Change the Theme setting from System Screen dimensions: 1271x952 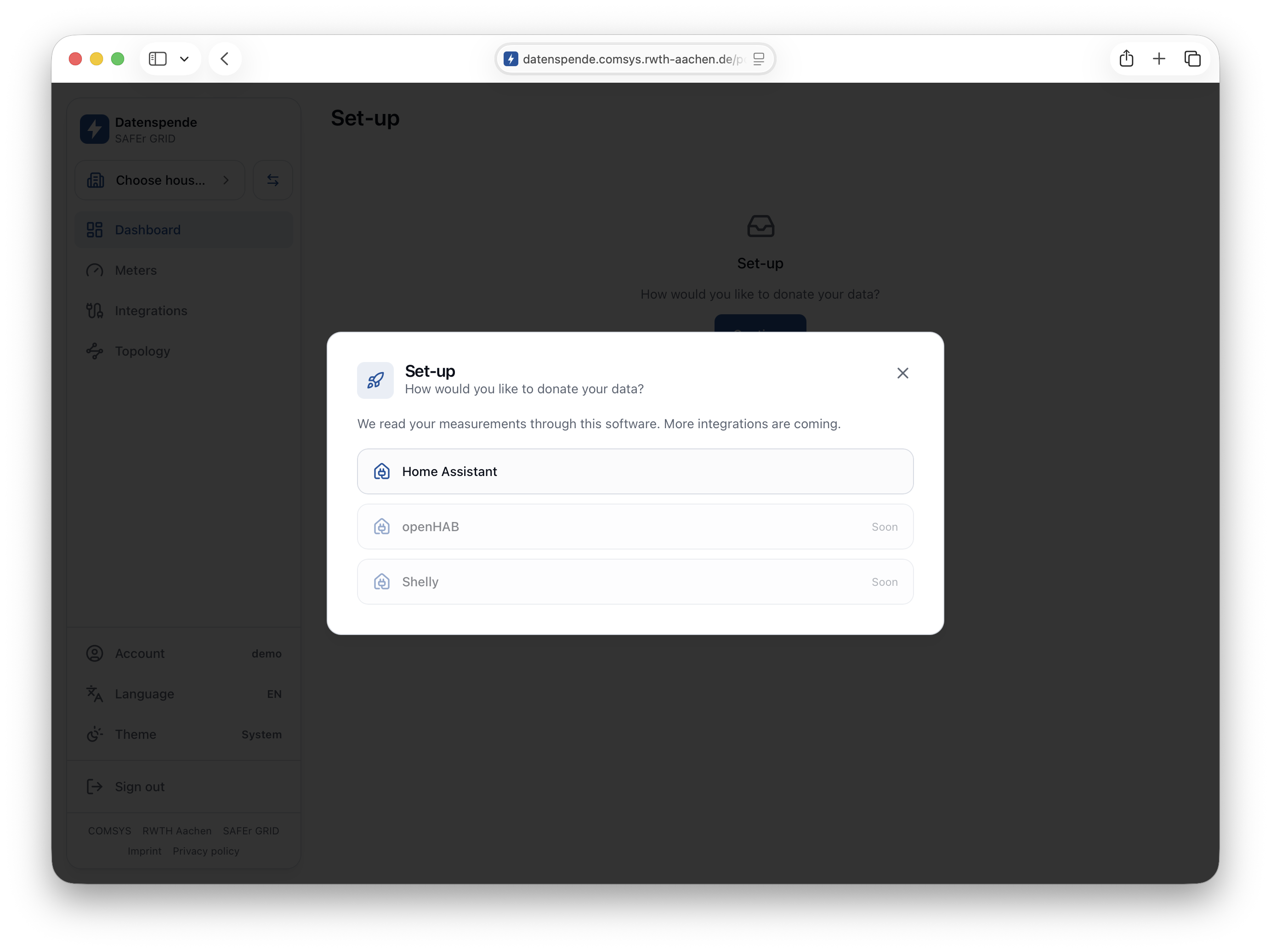(184, 735)
